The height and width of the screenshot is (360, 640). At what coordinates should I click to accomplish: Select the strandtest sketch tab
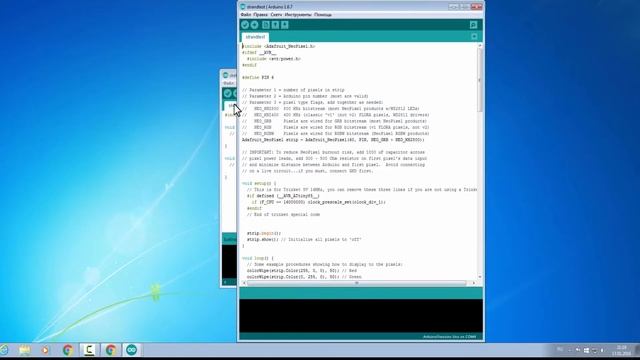[255, 37]
